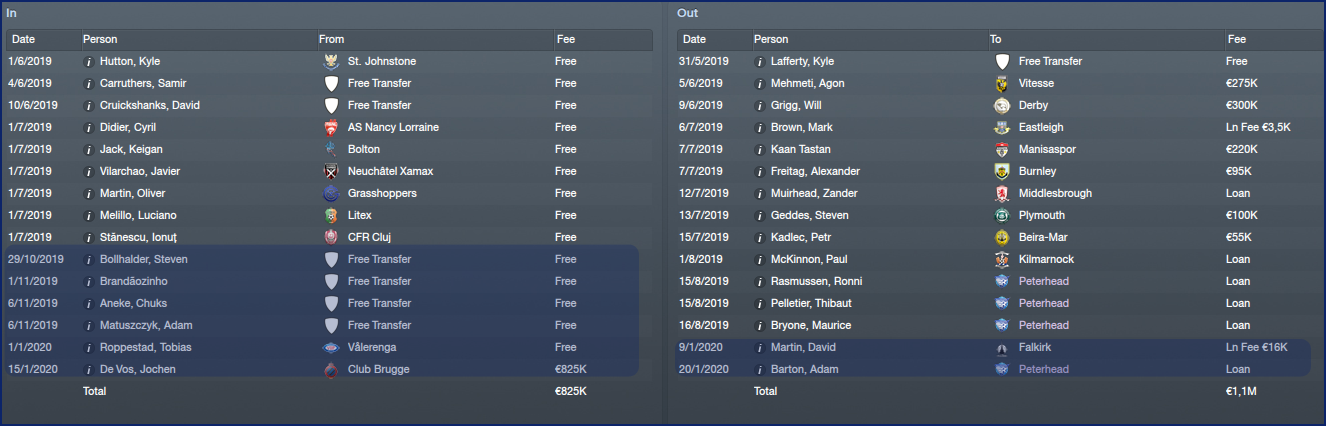Sort the In table by Date column

(x=24, y=40)
